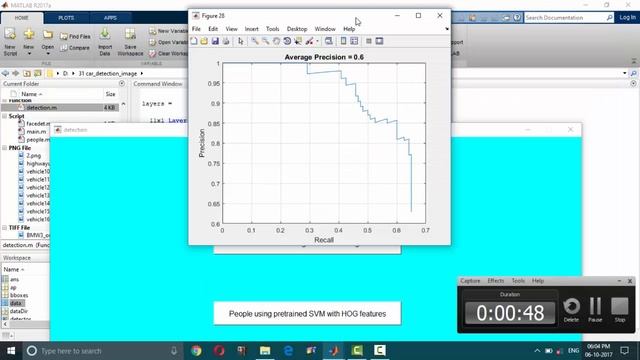Open Capture menu in recorder window
Image resolution: width=640 pixels, height=360 pixels.
tap(470, 281)
